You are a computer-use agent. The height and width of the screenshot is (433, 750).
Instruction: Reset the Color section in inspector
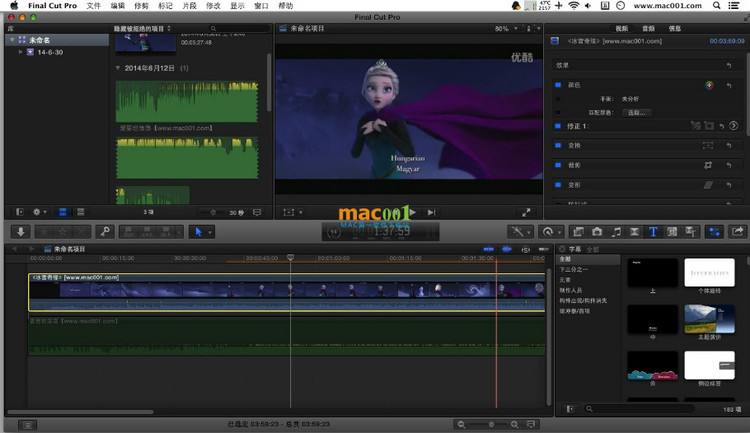click(x=728, y=85)
